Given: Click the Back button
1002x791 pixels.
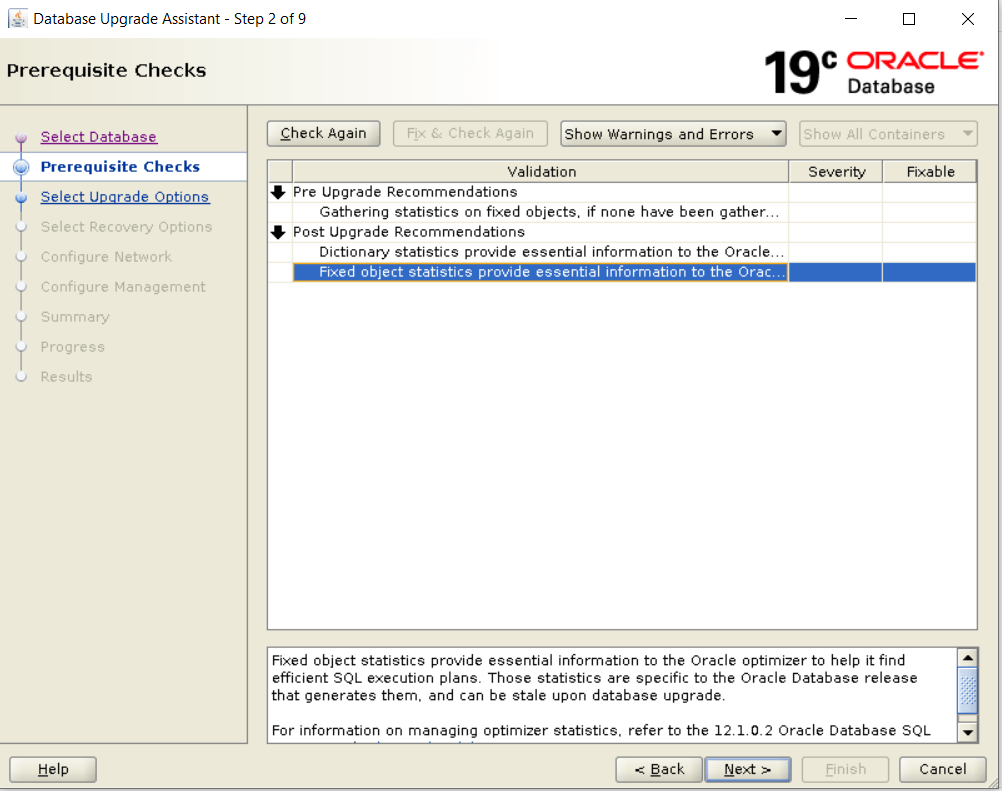Looking at the screenshot, I should click(x=659, y=769).
